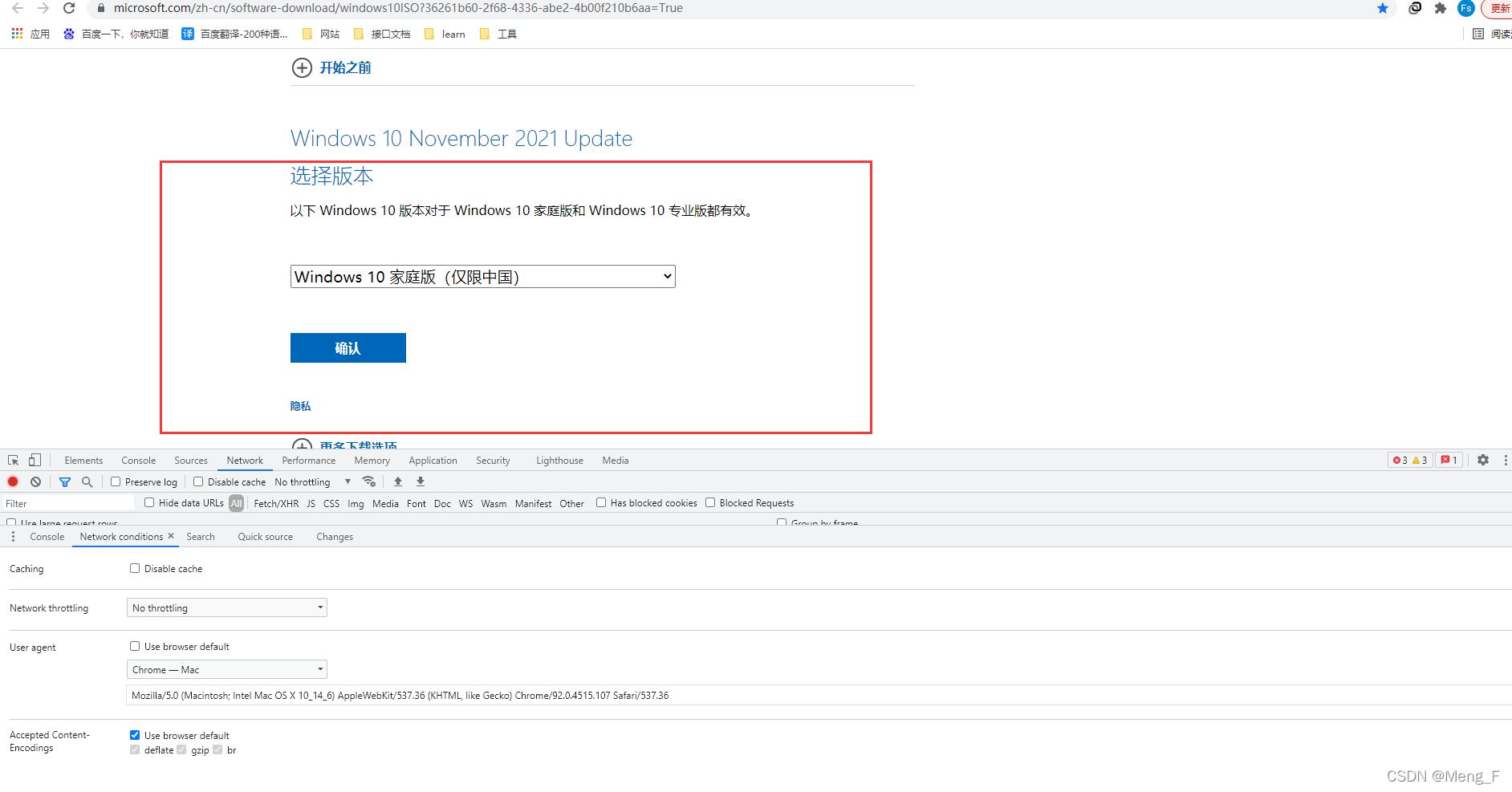The height and width of the screenshot is (792, 1512).
Task: Open the learn bookmark folder
Action: pos(445,34)
